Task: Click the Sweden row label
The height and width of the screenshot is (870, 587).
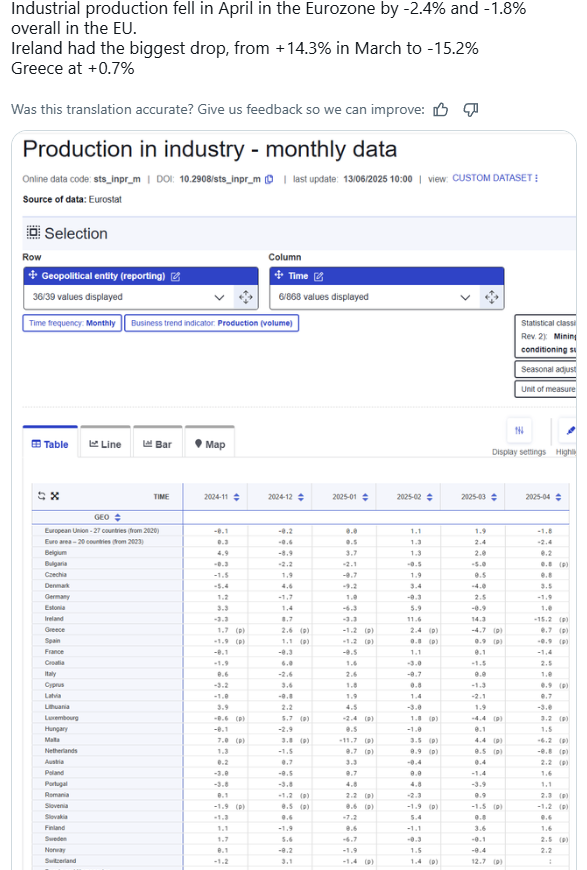Action: pyautogui.click(x=55, y=838)
